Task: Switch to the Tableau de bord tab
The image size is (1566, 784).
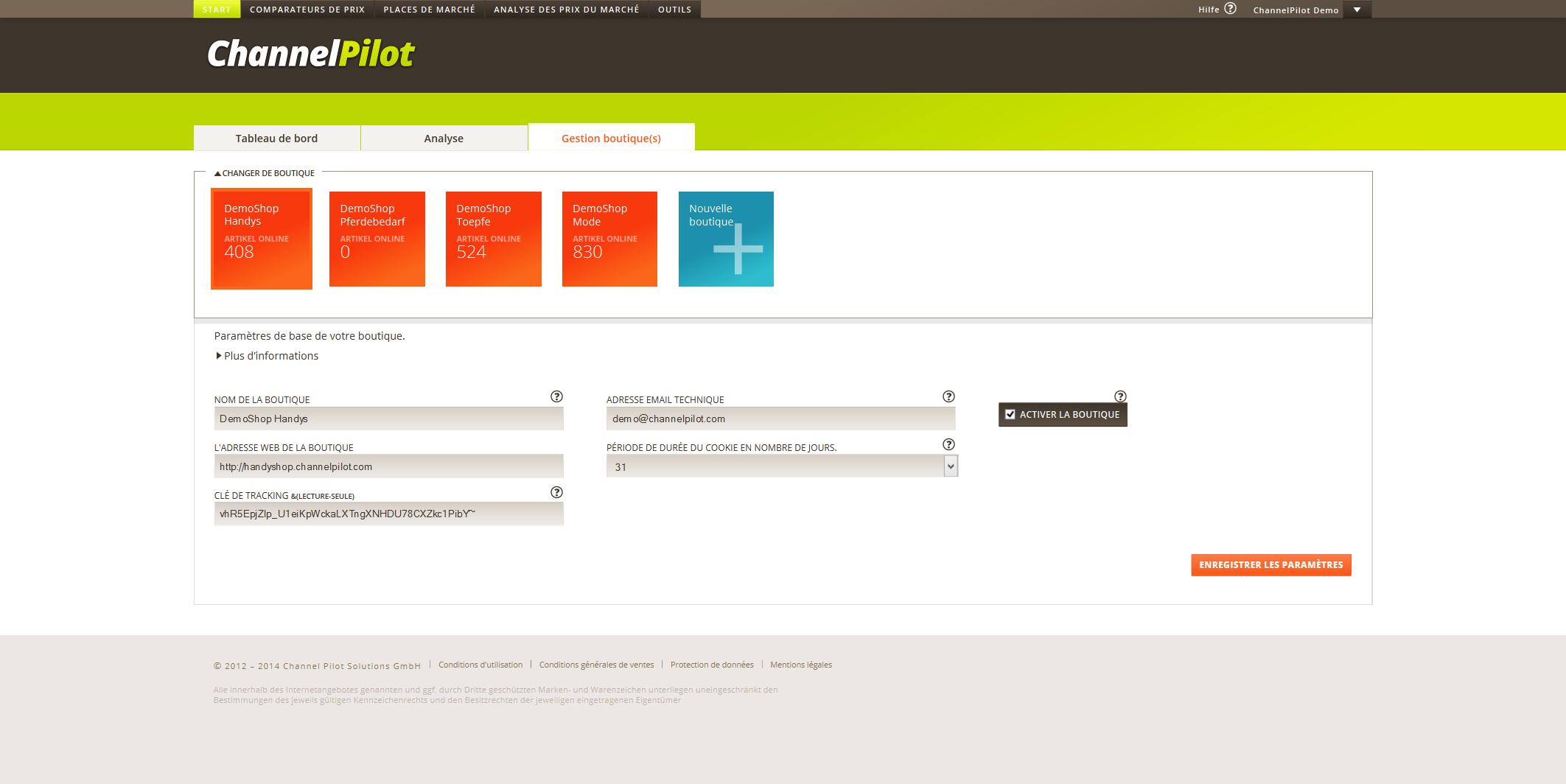Action: point(276,139)
